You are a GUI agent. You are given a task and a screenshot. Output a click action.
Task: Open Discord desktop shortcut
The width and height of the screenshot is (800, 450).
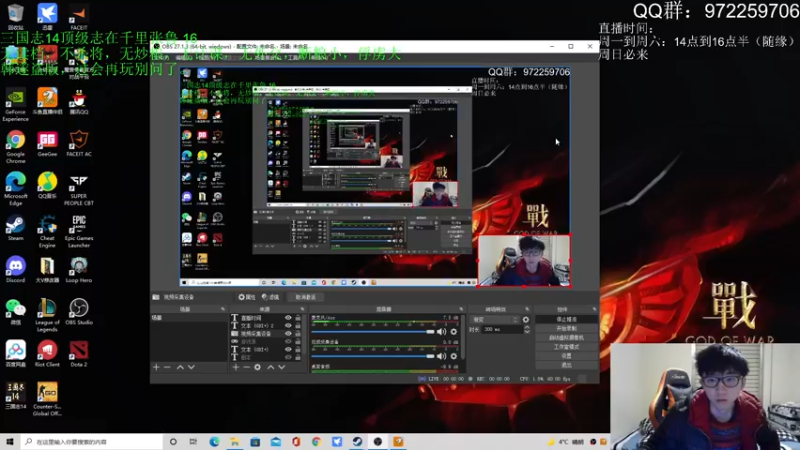click(x=15, y=270)
